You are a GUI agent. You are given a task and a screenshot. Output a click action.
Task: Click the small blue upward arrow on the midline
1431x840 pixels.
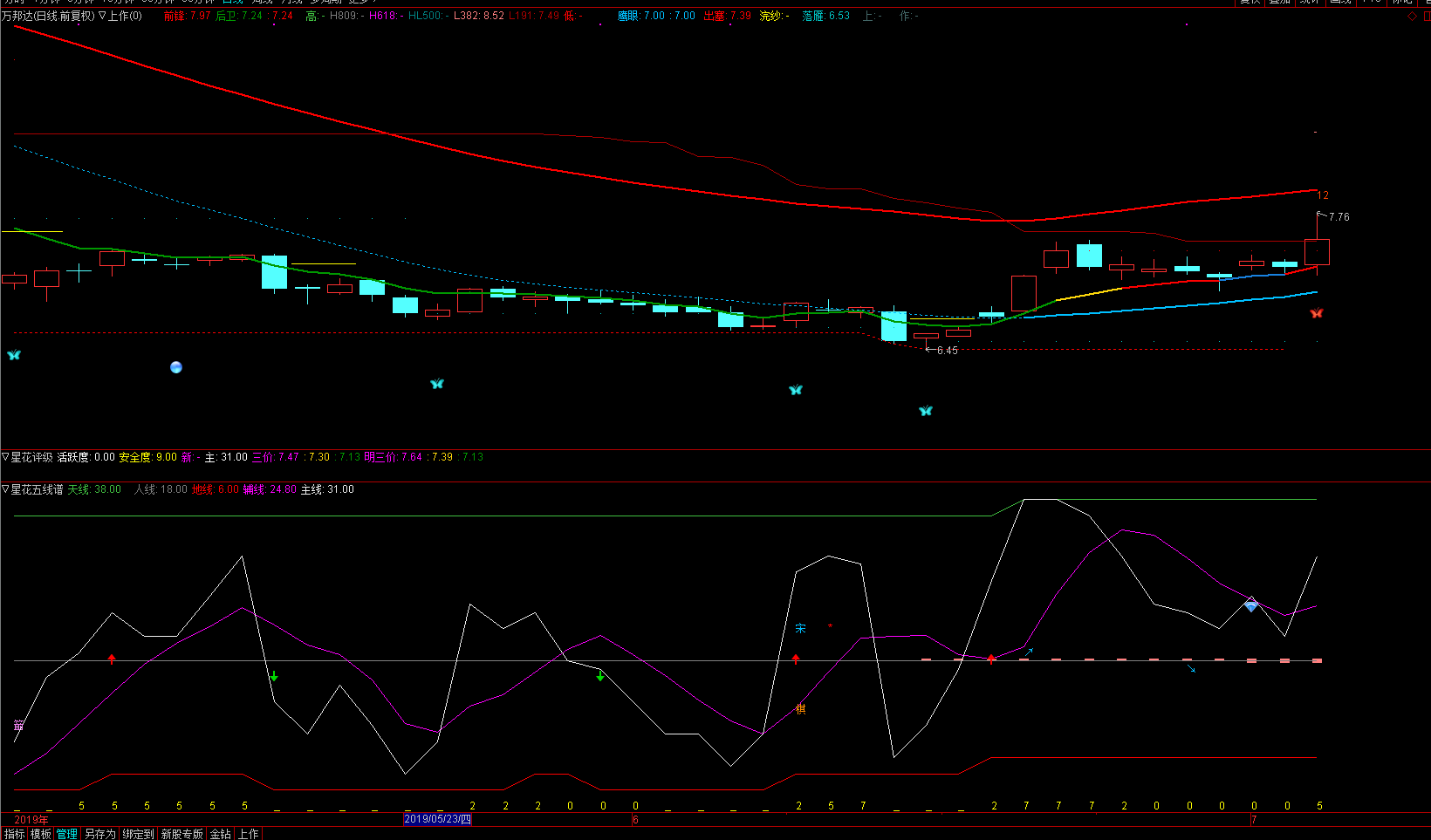point(1029,652)
